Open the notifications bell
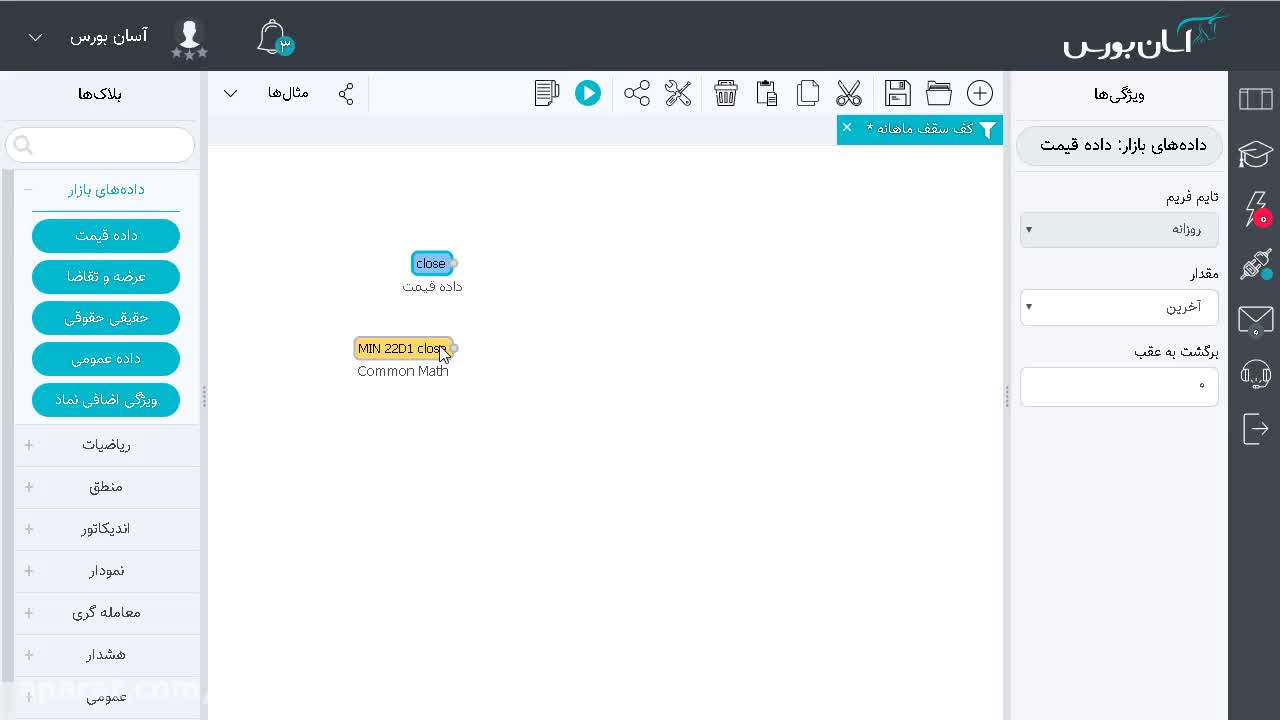Image resolution: width=1280 pixels, height=720 pixels. click(x=274, y=38)
